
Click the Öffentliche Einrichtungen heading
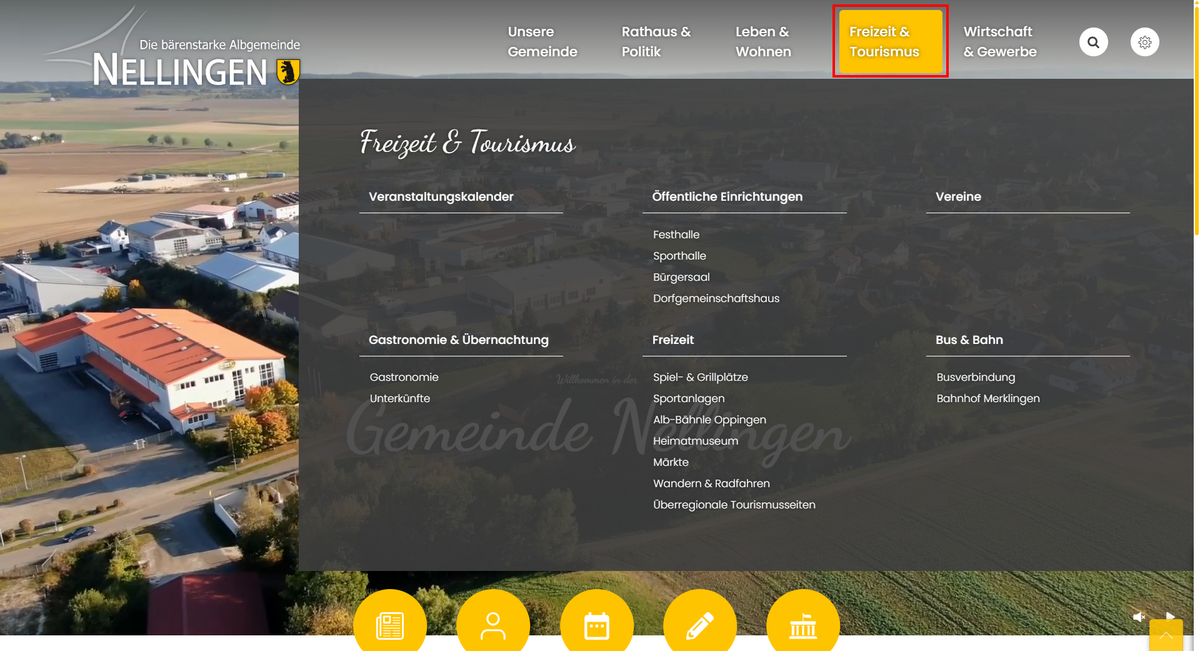point(727,197)
